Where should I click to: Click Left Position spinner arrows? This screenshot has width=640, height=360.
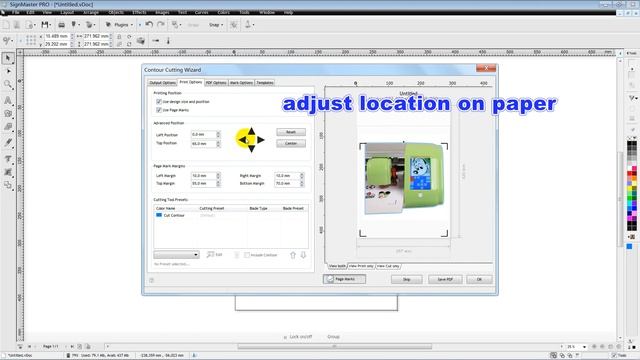pos(218,134)
